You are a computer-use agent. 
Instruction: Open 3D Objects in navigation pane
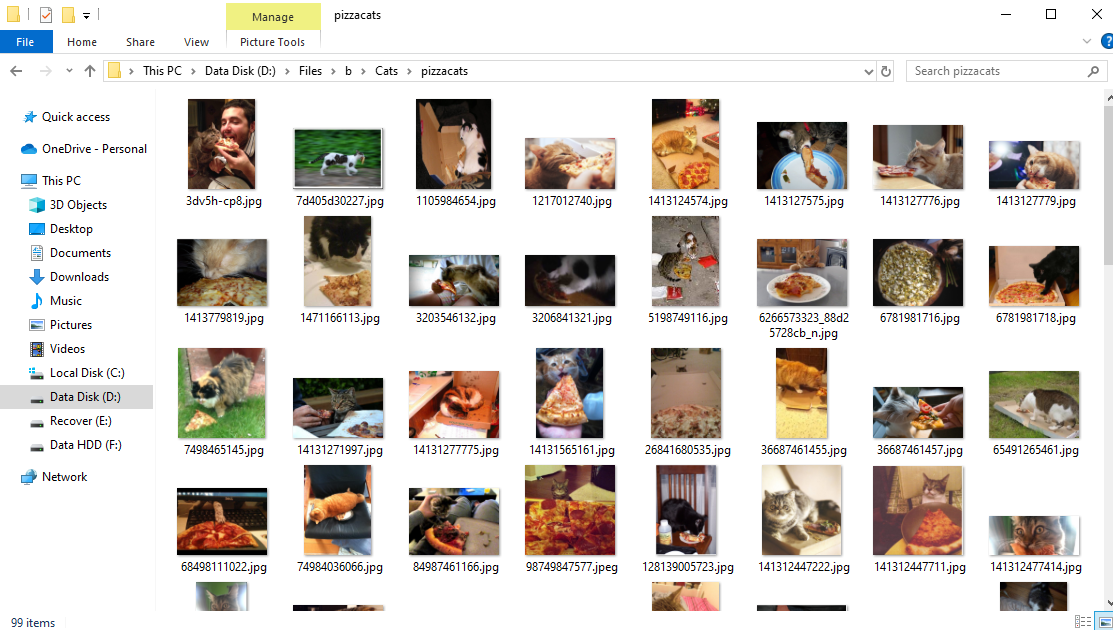click(x=78, y=205)
